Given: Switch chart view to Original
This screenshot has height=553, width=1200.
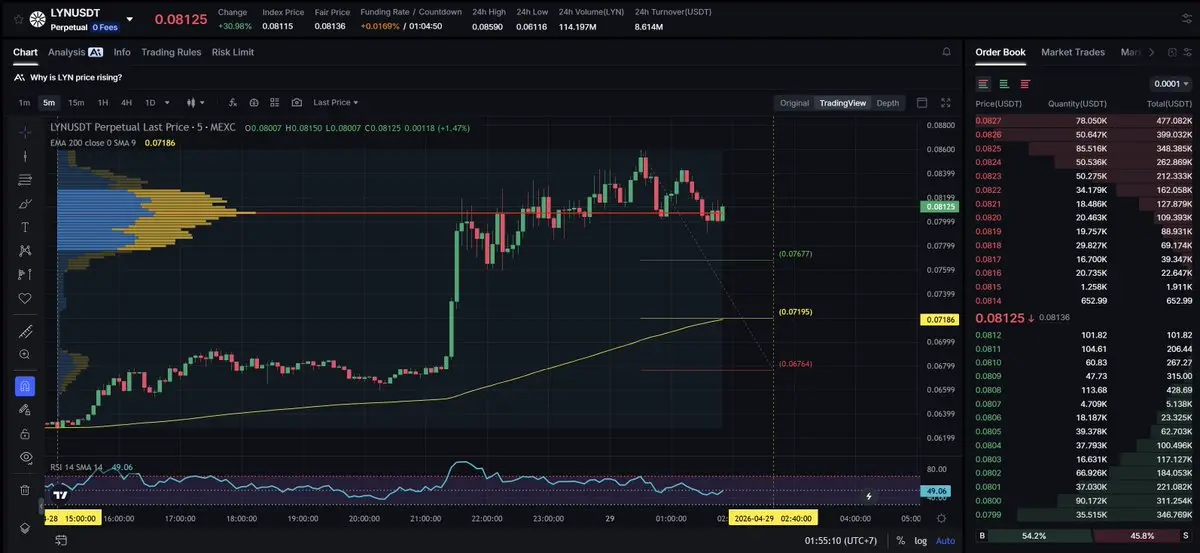Looking at the screenshot, I should [794, 103].
